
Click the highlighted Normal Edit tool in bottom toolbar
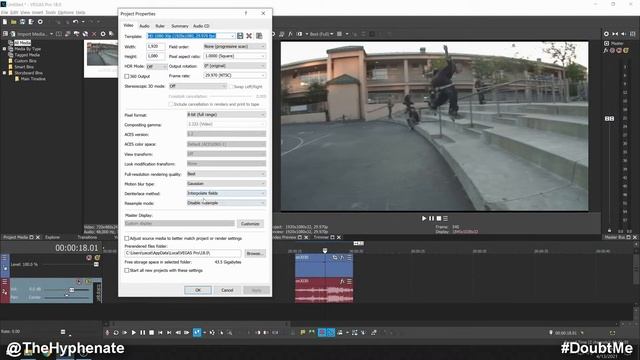197,333
